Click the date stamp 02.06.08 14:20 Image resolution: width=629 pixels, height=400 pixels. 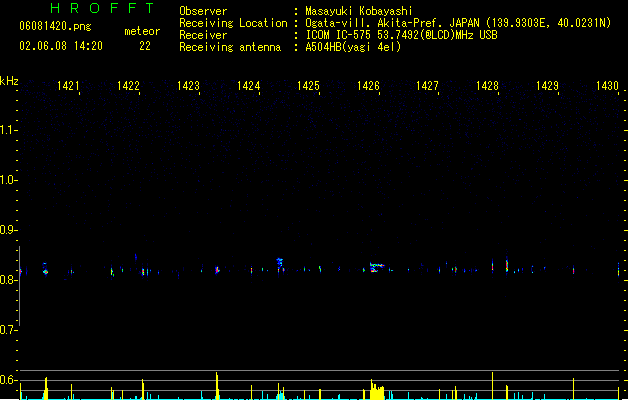tap(61, 46)
